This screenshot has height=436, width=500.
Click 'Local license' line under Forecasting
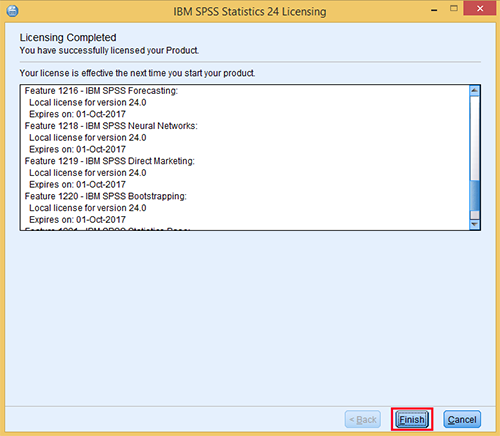tap(88, 102)
